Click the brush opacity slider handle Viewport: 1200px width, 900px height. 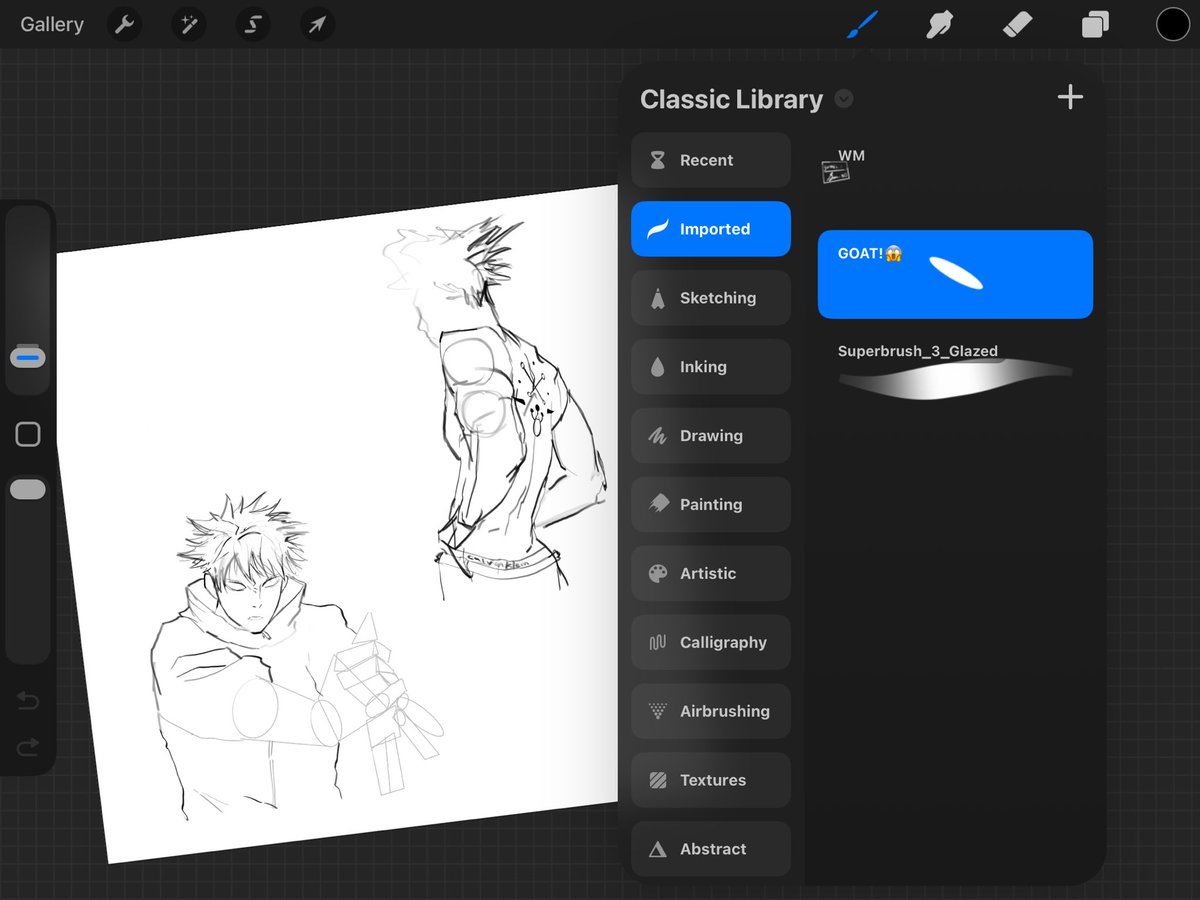[x=28, y=489]
